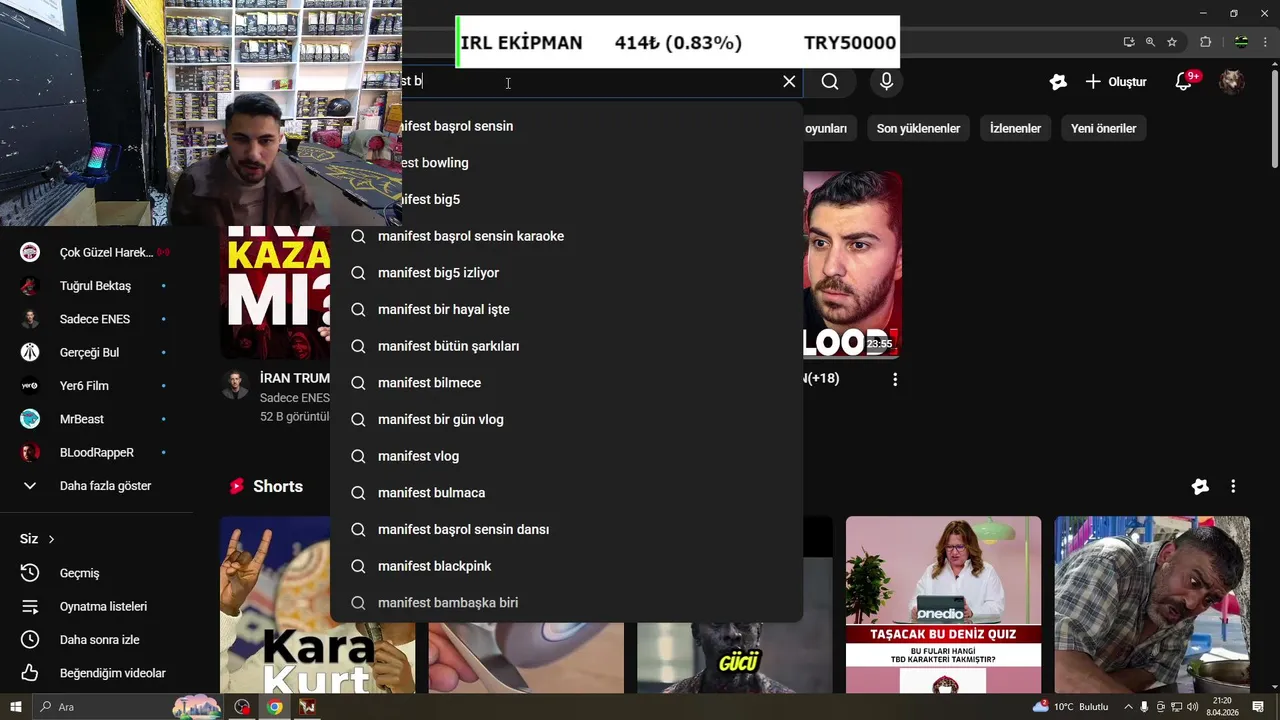Image resolution: width=1280 pixels, height=720 pixels.
Task: Choose suggestion manifest bilmece
Action: pos(567,383)
